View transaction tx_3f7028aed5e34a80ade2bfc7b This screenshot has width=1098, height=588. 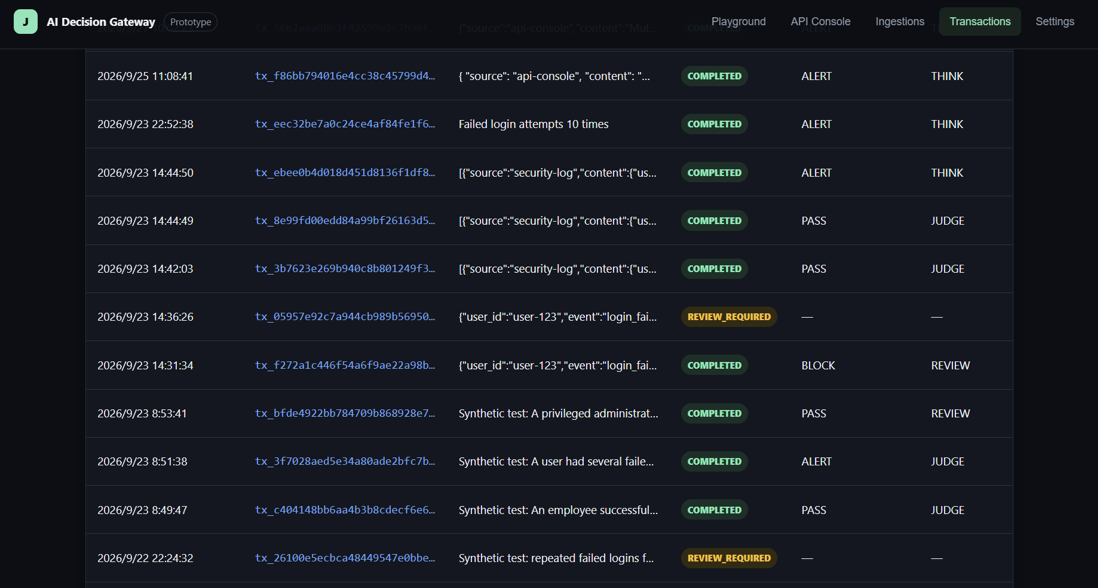coord(345,462)
